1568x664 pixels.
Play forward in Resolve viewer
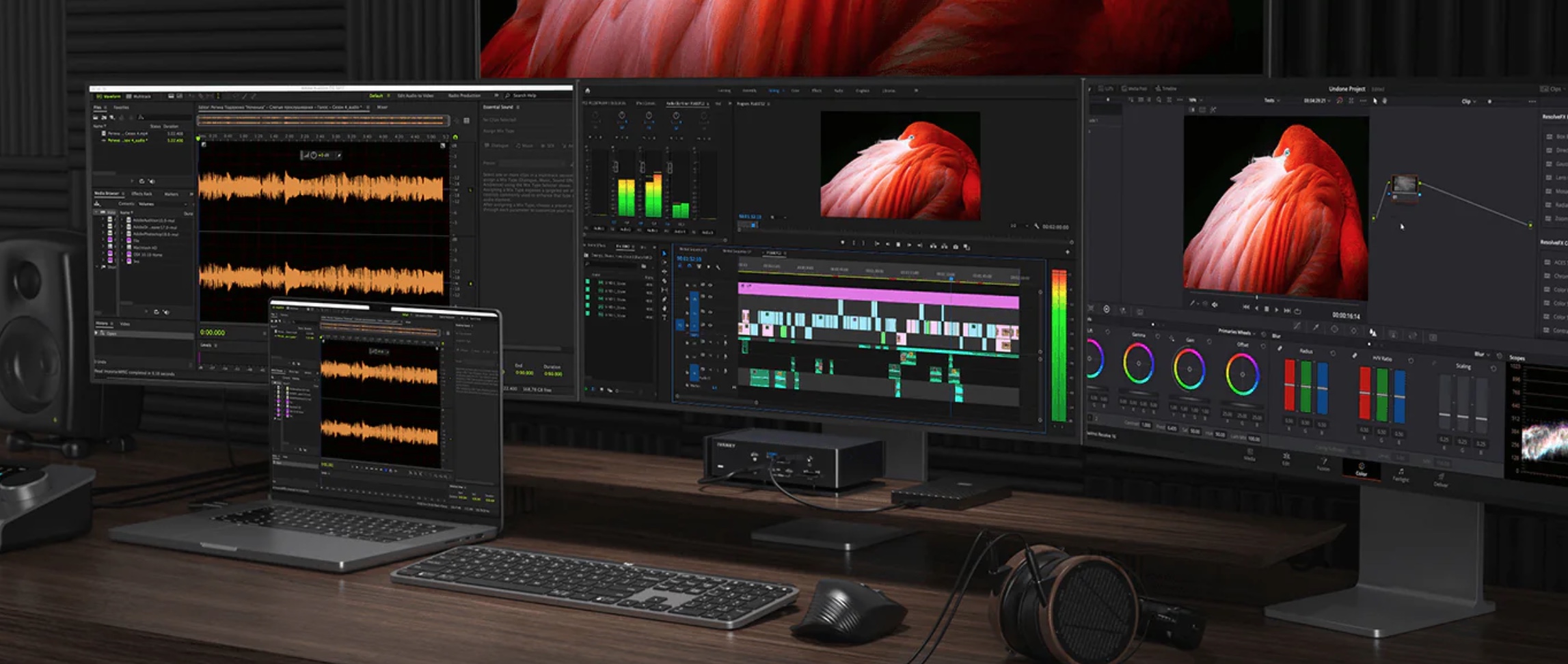click(1277, 310)
